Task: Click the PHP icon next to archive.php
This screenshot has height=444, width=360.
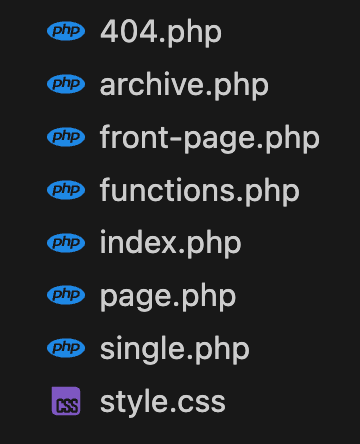Action: pyautogui.click(x=66, y=84)
